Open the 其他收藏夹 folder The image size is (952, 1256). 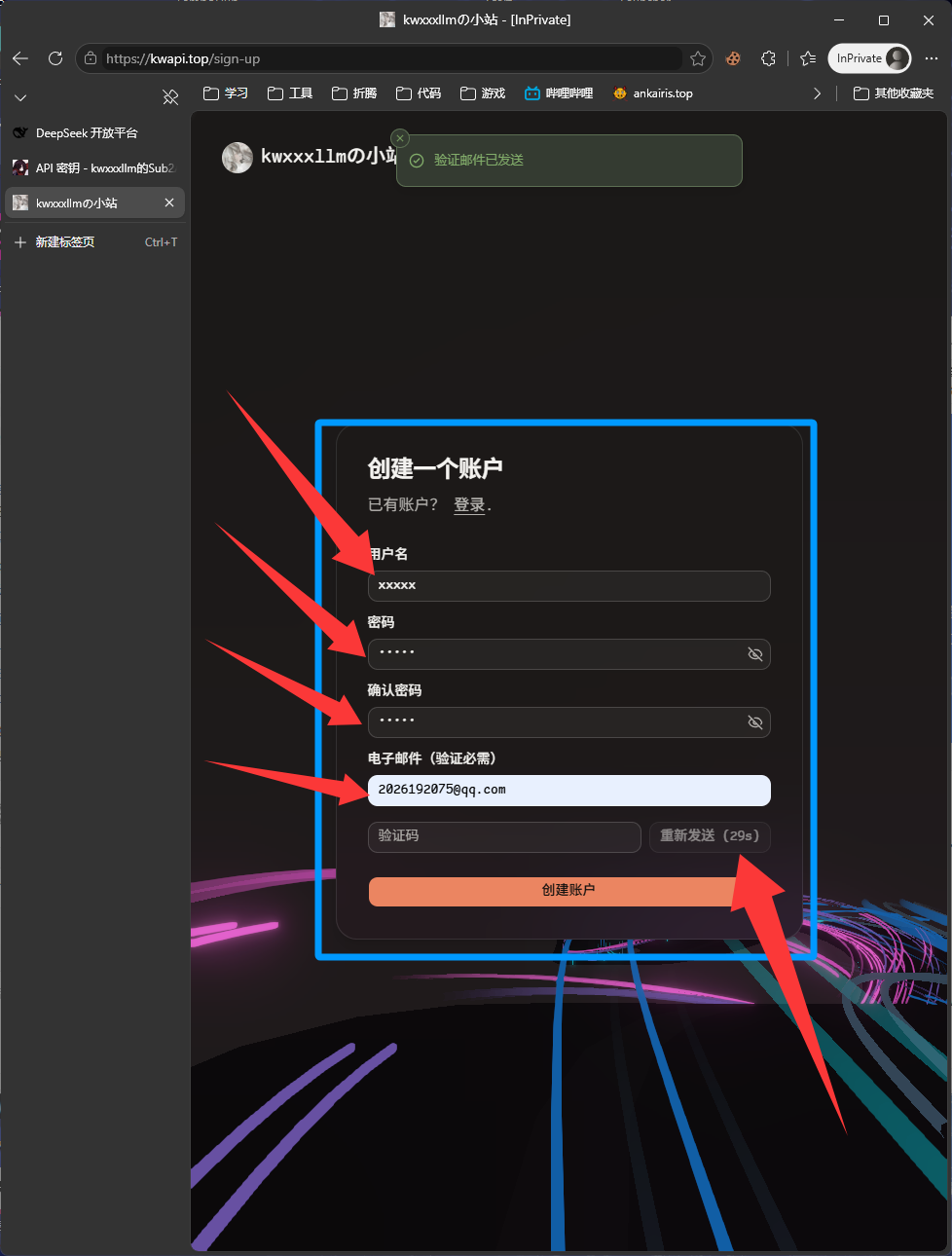click(894, 93)
